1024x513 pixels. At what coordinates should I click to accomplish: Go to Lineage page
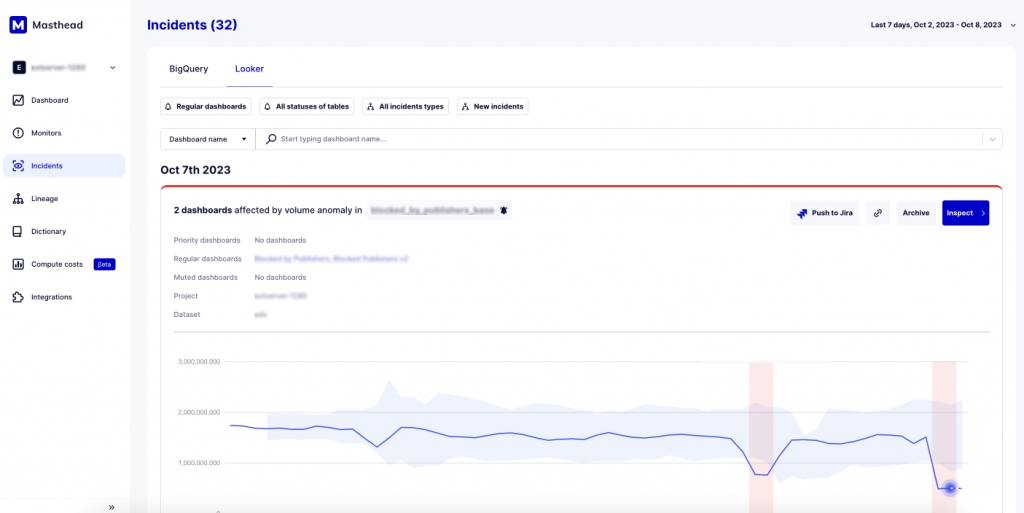tap(44, 199)
